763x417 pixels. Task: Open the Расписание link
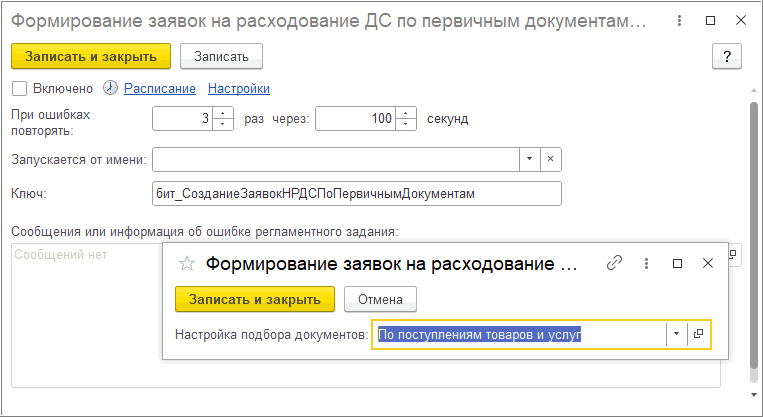[159, 88]
